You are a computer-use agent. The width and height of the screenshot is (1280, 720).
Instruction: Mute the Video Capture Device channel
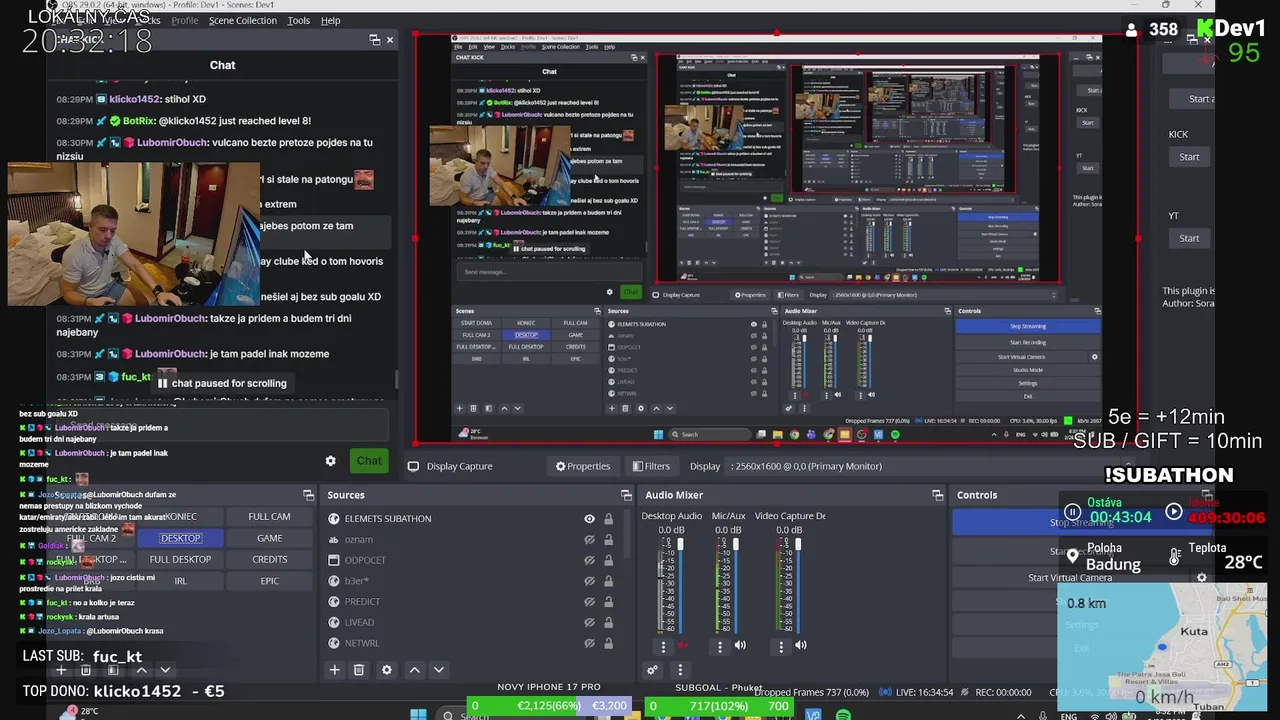(x=801, y=646)
